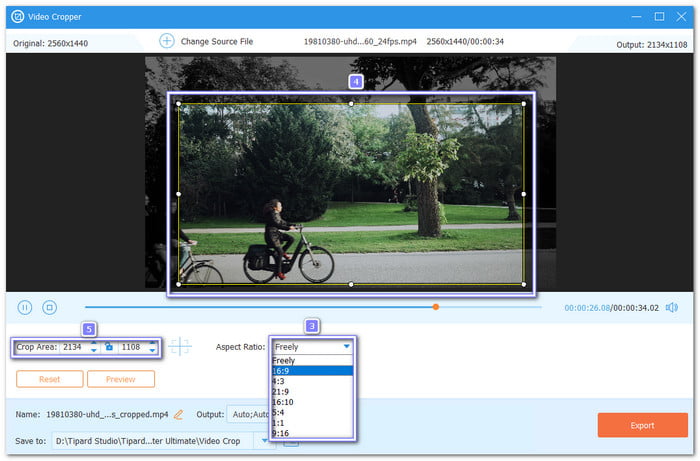Pause the video playback
Viewport: 700px width, 461px height.
[x=25, y=307]
